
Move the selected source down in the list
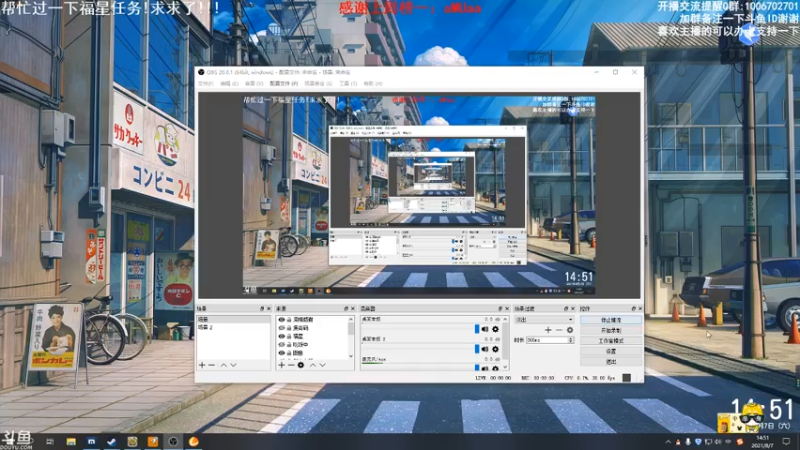pos(322,365)
